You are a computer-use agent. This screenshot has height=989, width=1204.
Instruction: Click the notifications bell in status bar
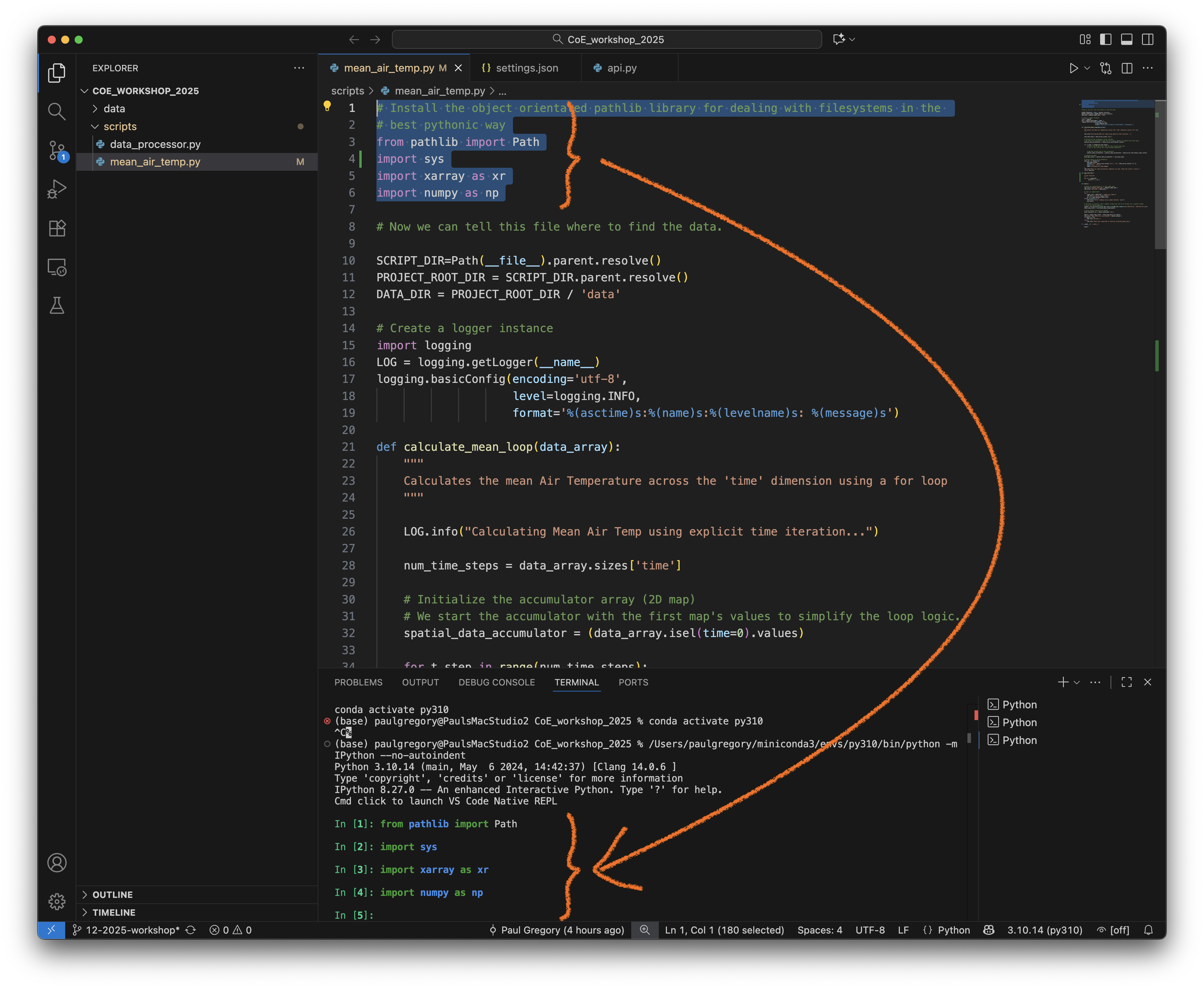coord(1149,930)
